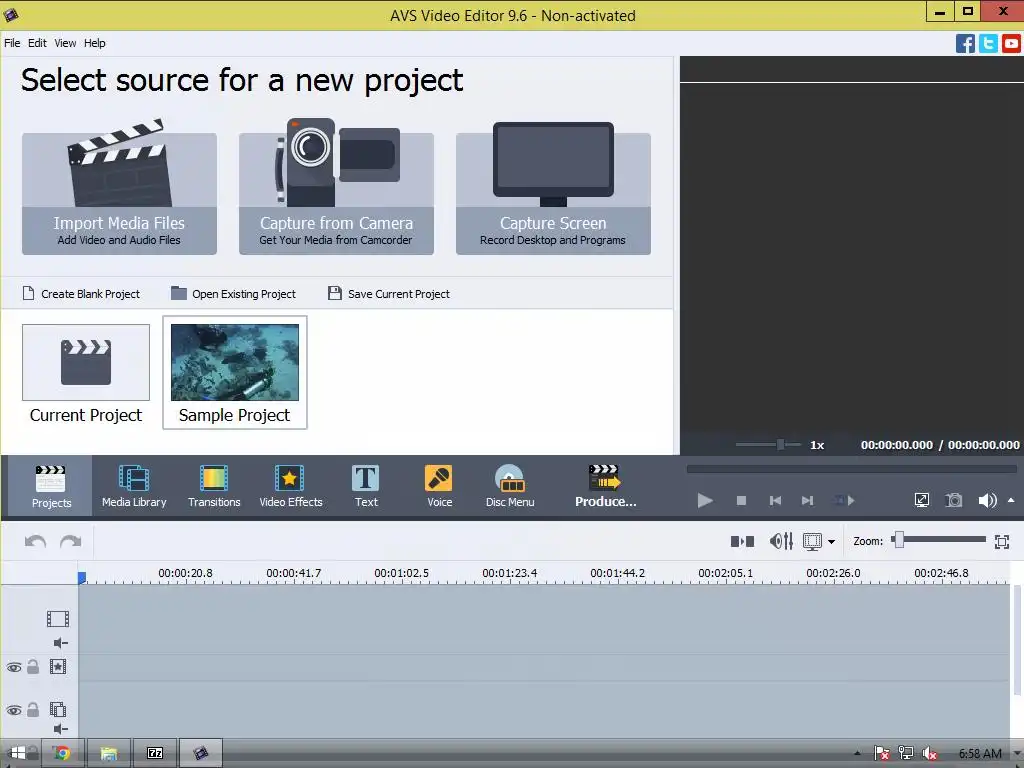Viewport: 1024px width, 768px height.
Task: Show hidden system tray icons
Action: (x=857, y=754)
